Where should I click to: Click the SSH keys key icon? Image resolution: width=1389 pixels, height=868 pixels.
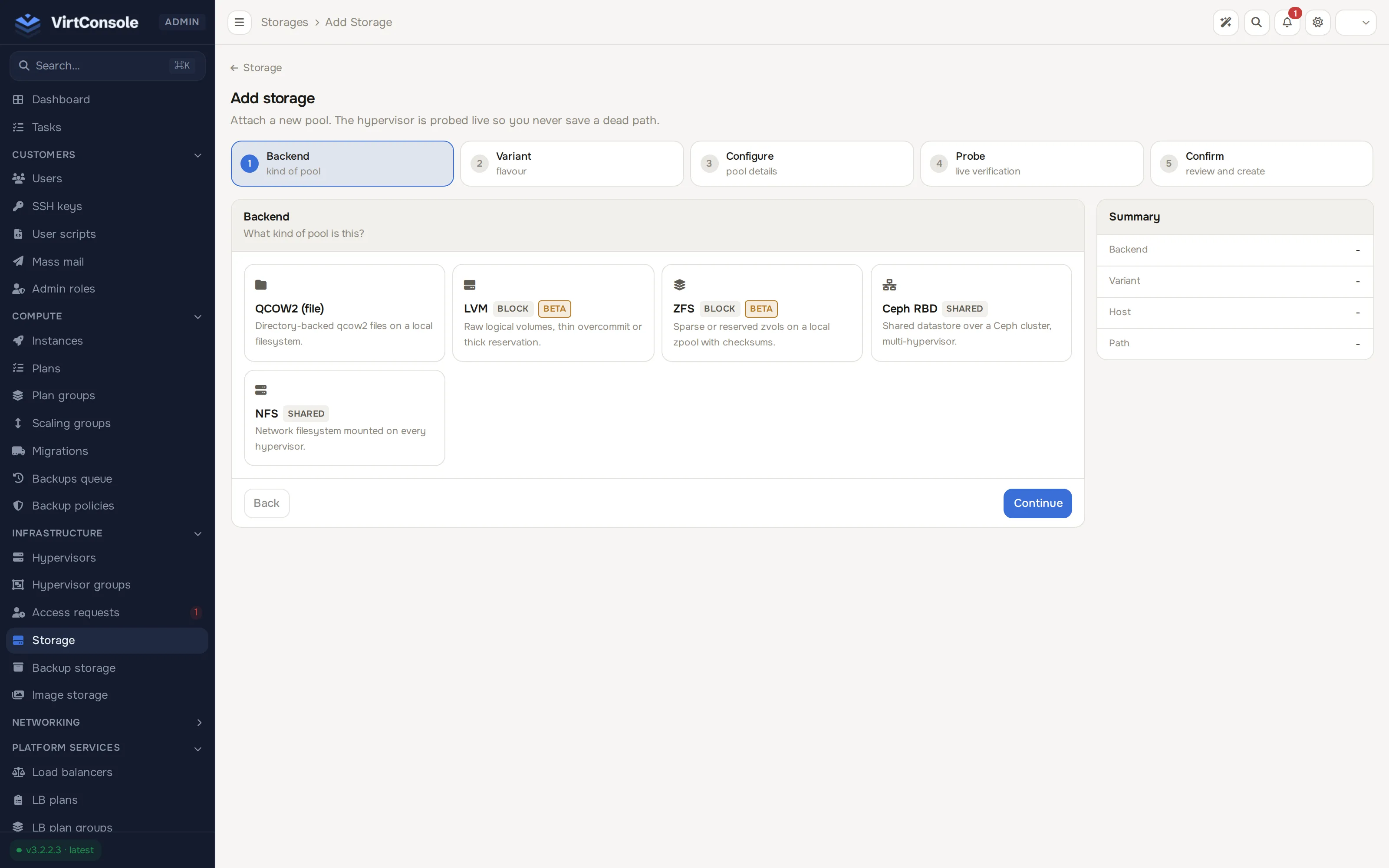(18, 206)
